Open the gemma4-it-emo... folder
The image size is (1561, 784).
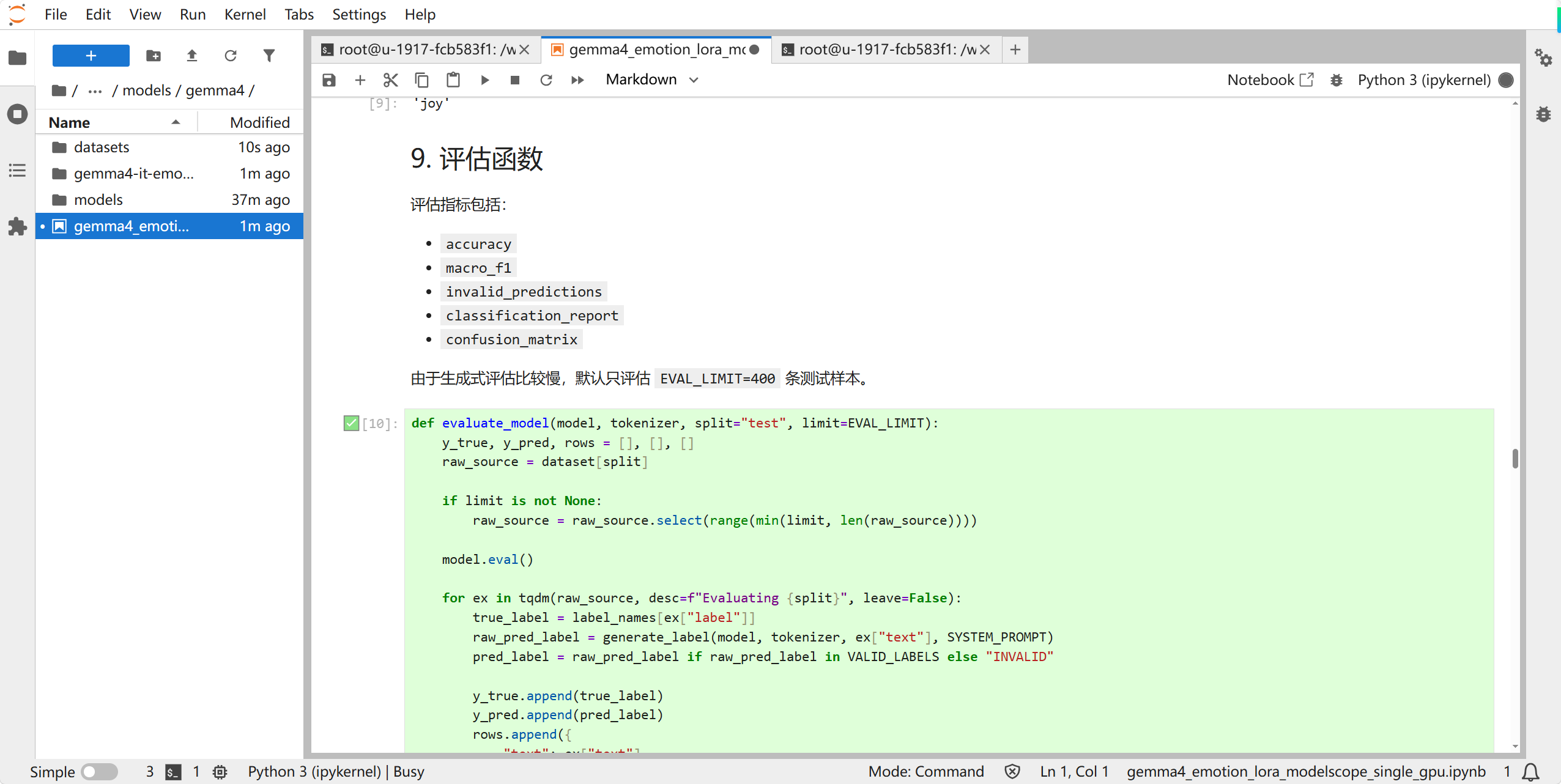pos(169,174)
